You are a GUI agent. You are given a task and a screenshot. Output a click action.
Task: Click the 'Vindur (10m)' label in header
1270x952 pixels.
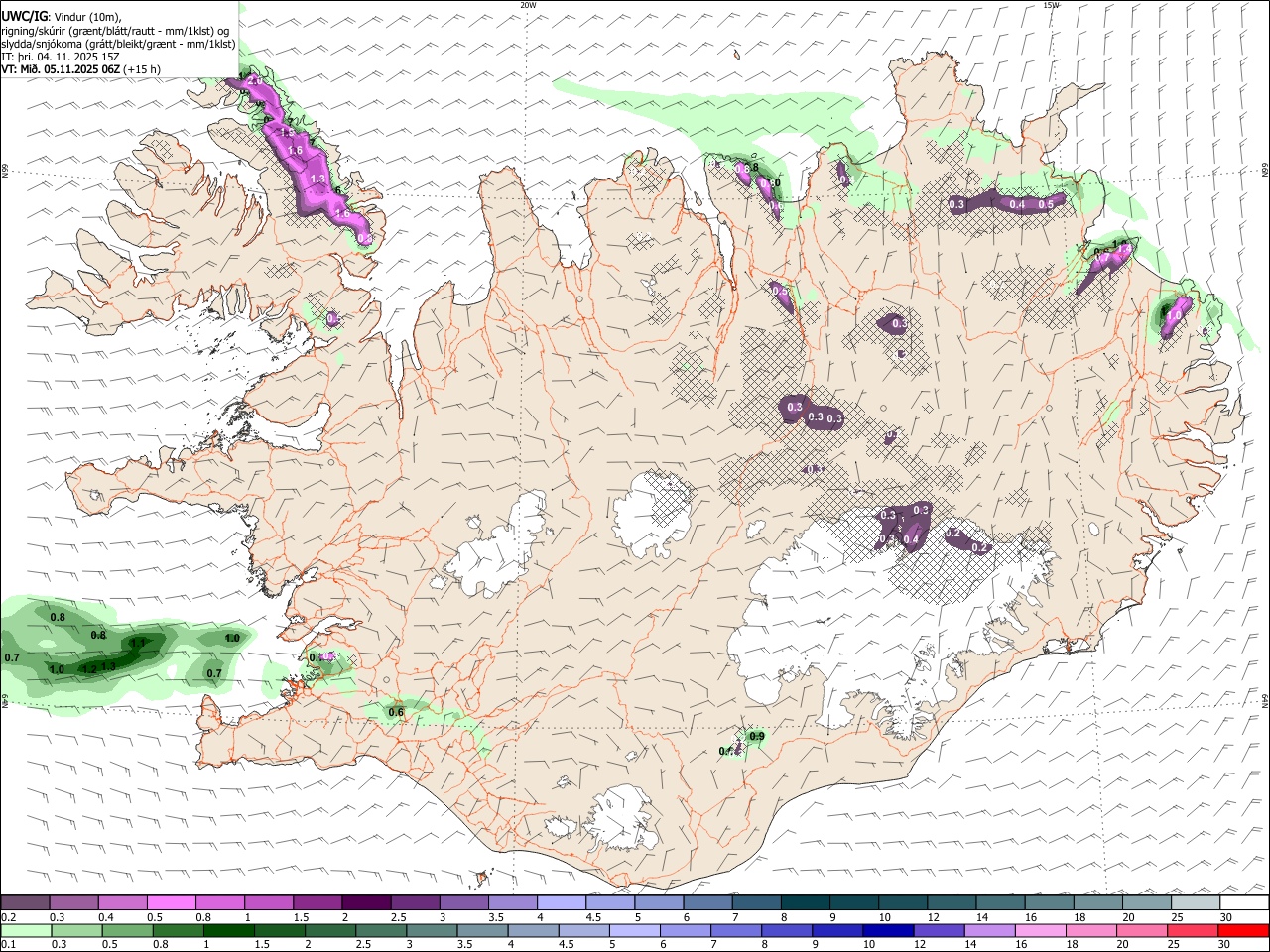point(86,17)
